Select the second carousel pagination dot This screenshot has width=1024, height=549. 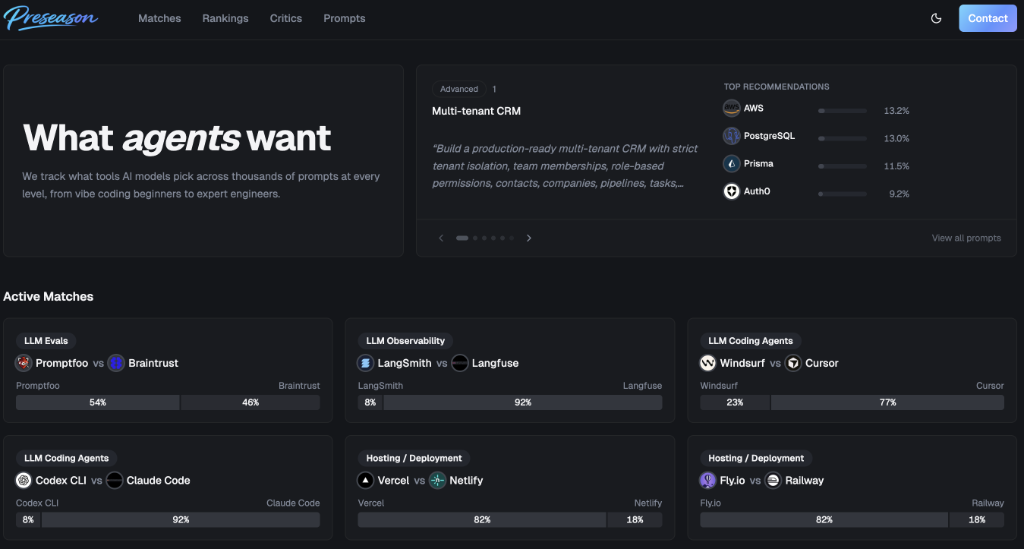[475, 238]
